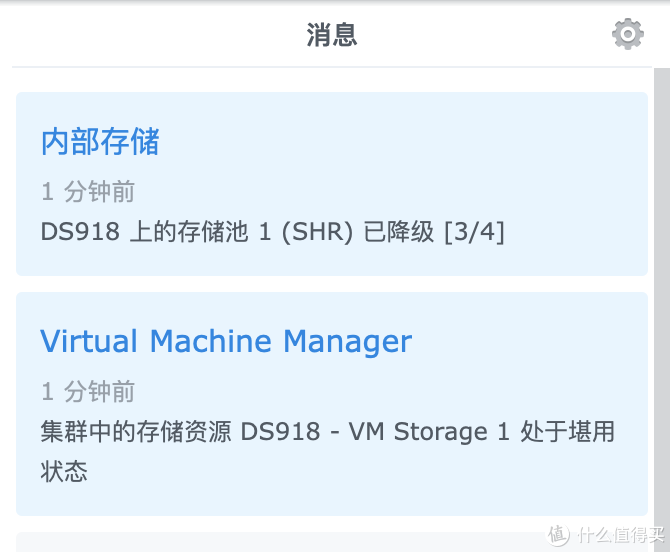The height and width of the screenshot is (552, 670).
Task: Click the vertical scrollbar on the right
Action: click(661, 300)
